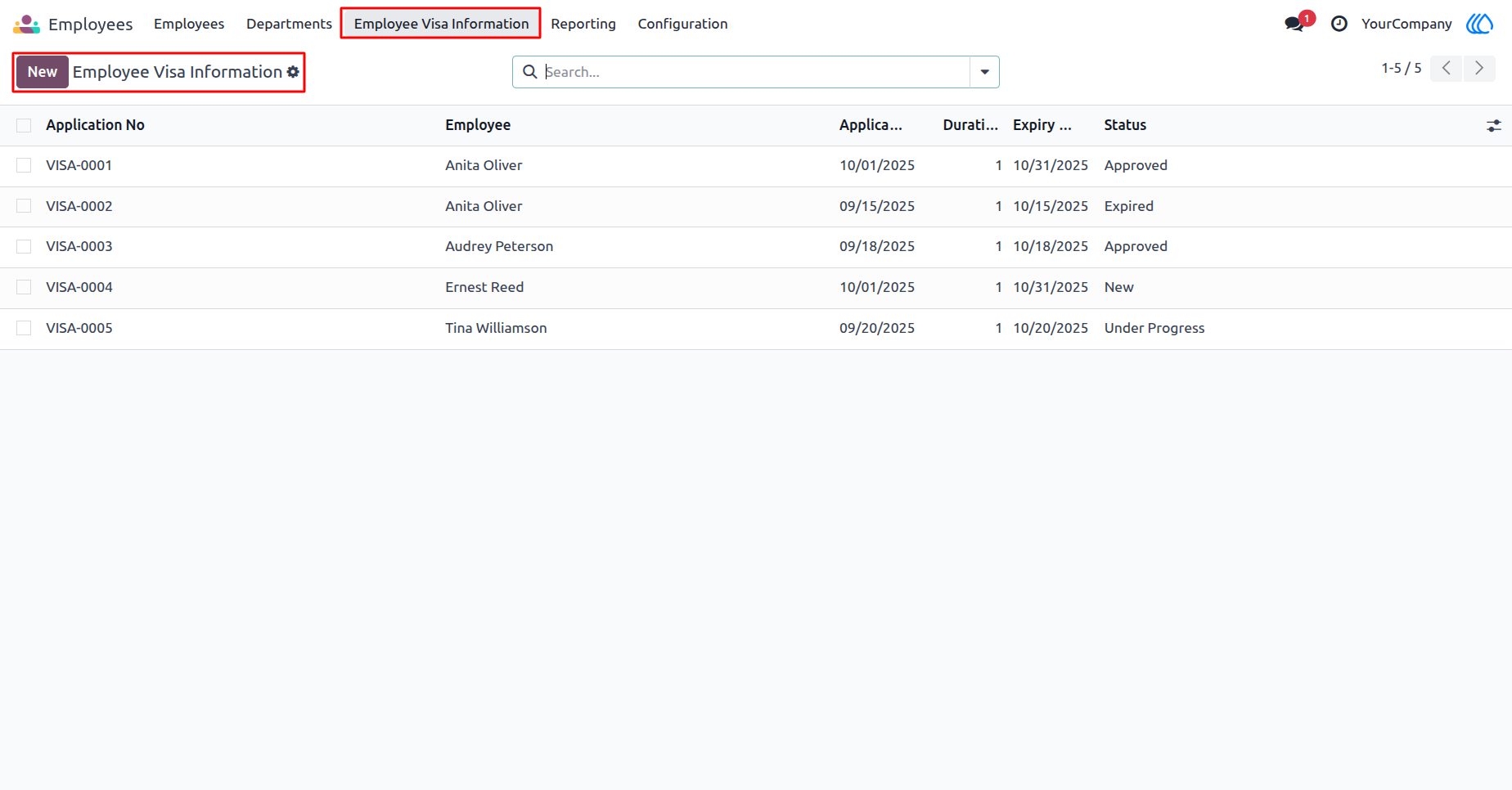Sort by Expiry date column header
The height and width of the screenshot is (790, 1512).
[1042, 125]
